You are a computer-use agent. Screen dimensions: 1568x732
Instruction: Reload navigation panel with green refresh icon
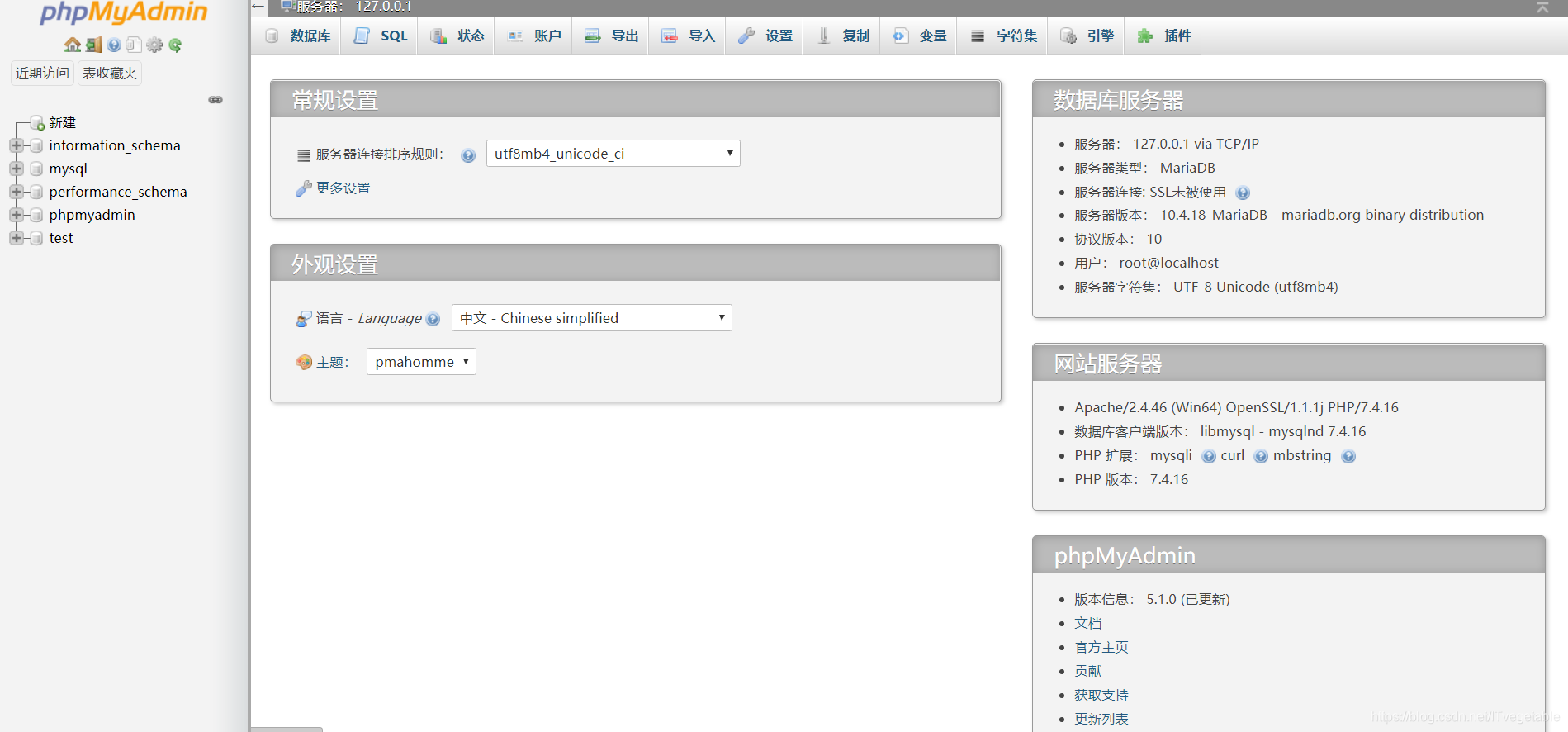click(x=175, y=45)
